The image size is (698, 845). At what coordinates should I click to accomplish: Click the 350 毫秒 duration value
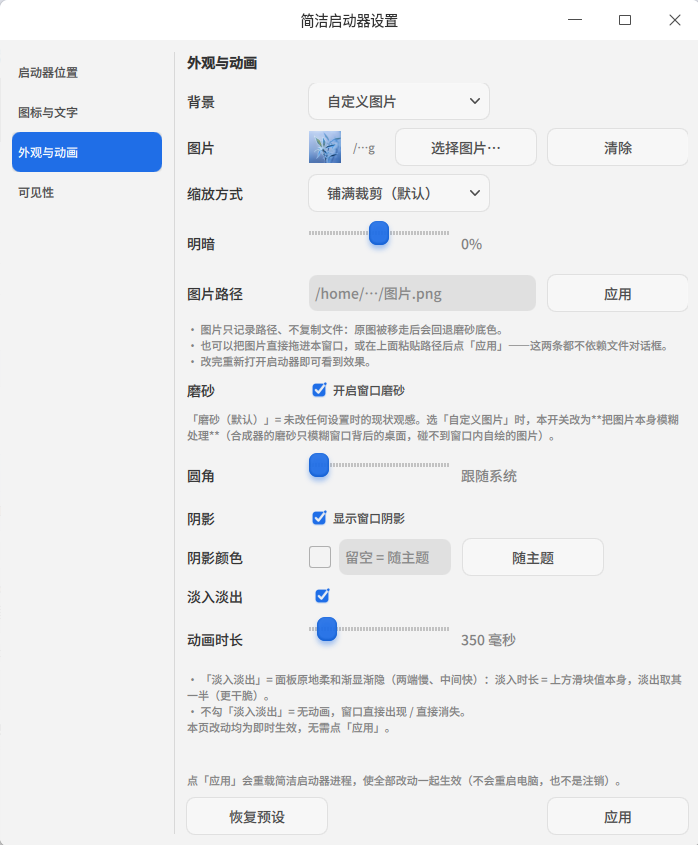[488, 640]
